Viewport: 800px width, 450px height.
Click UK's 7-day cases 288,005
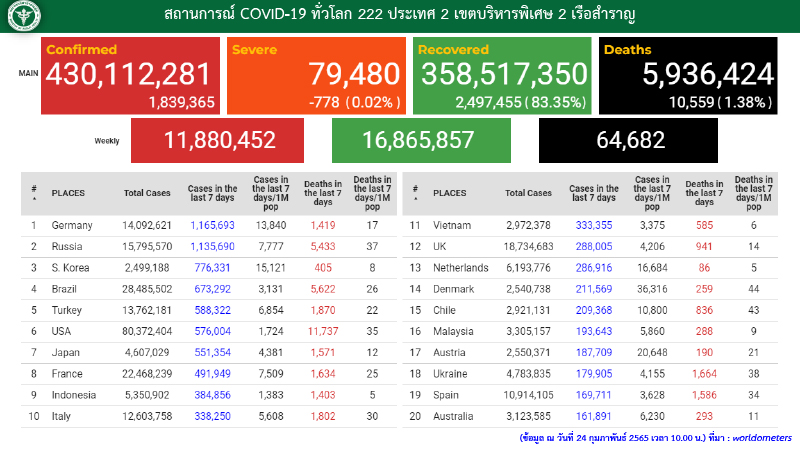(594, 246)
